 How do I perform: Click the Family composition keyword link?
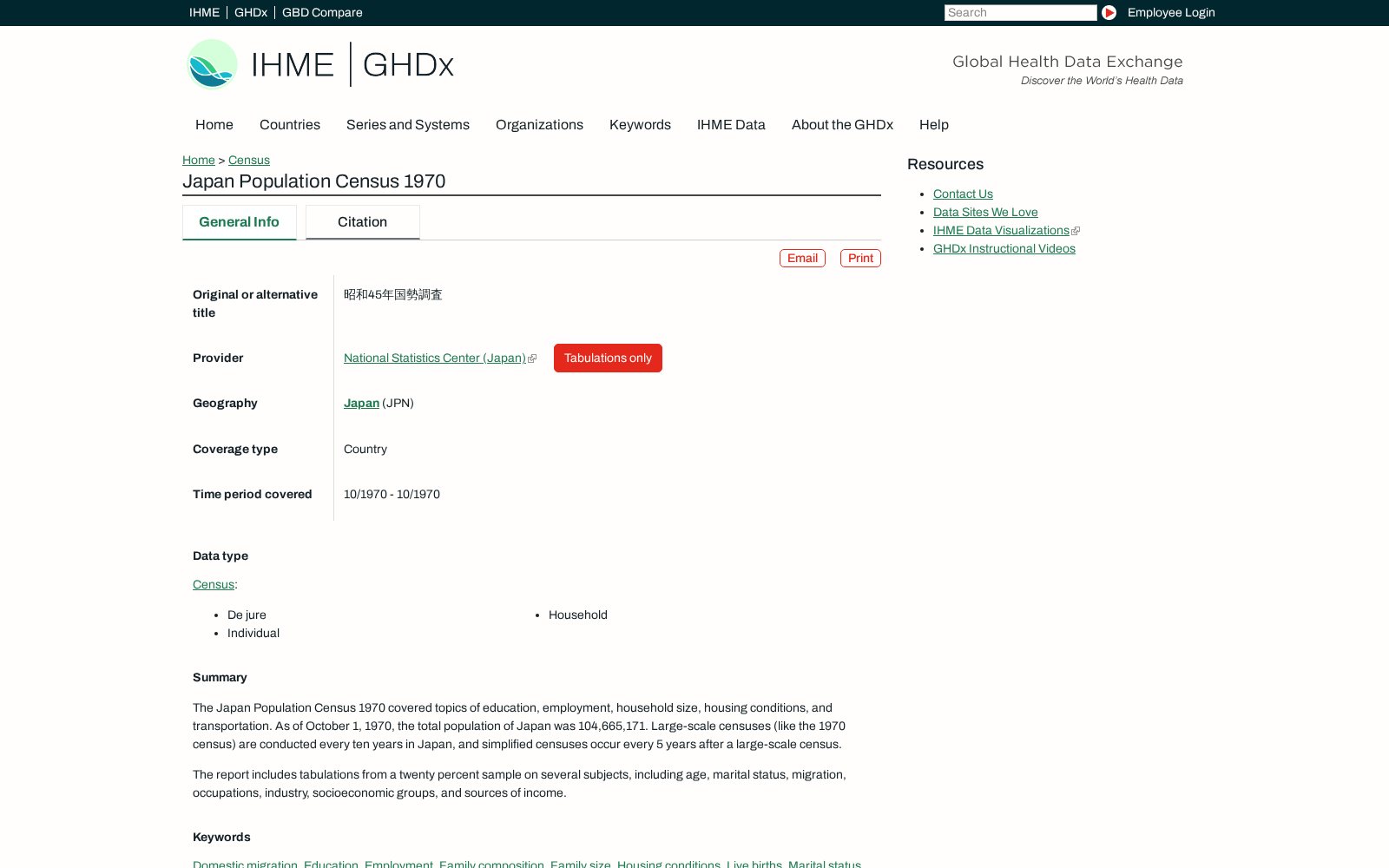(491, 864)
